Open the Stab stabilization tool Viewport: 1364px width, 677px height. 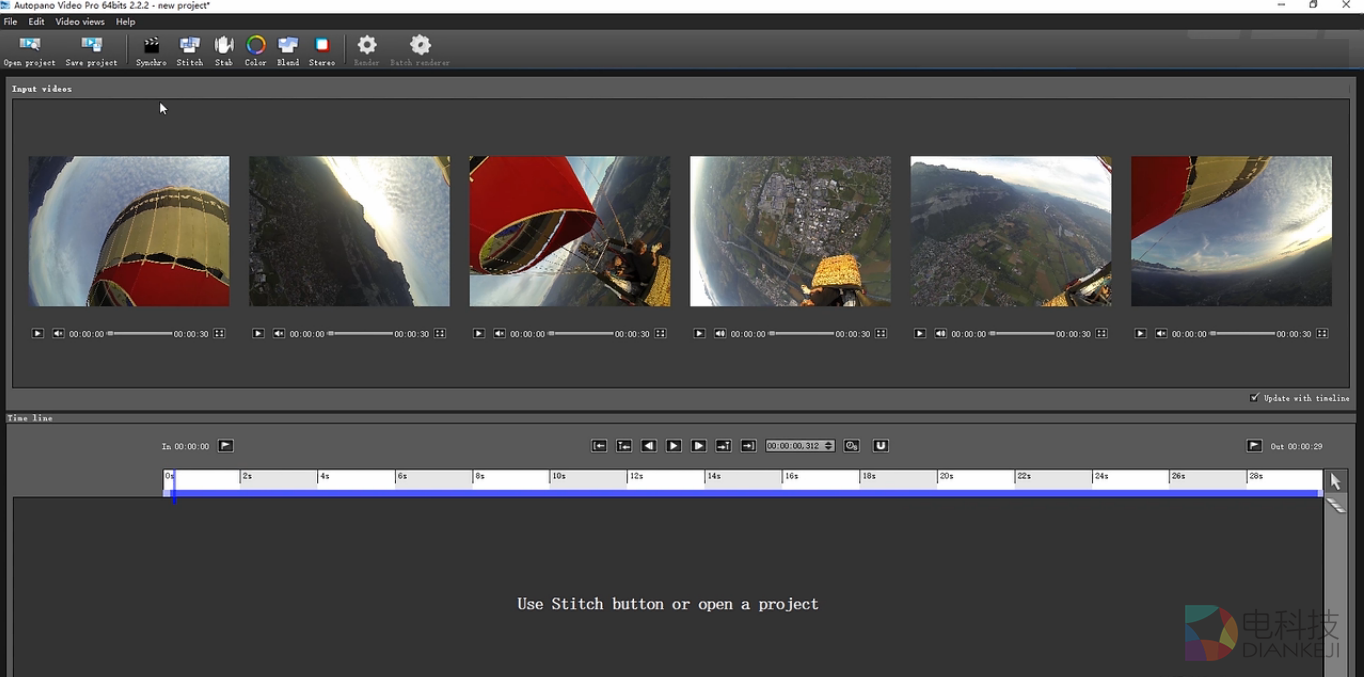coord(224,50)
